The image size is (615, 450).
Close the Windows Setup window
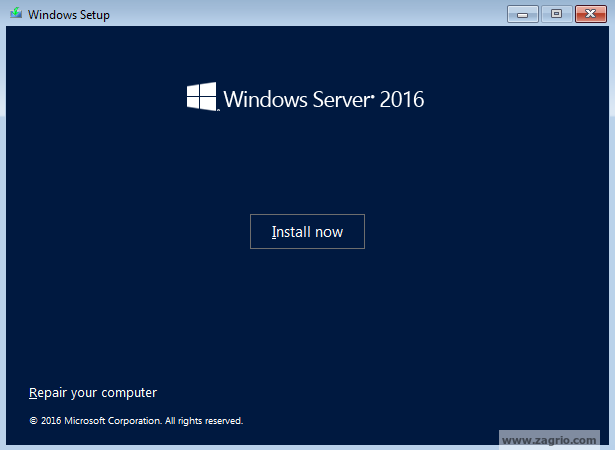pyautogui.click(x=591, y=14)
